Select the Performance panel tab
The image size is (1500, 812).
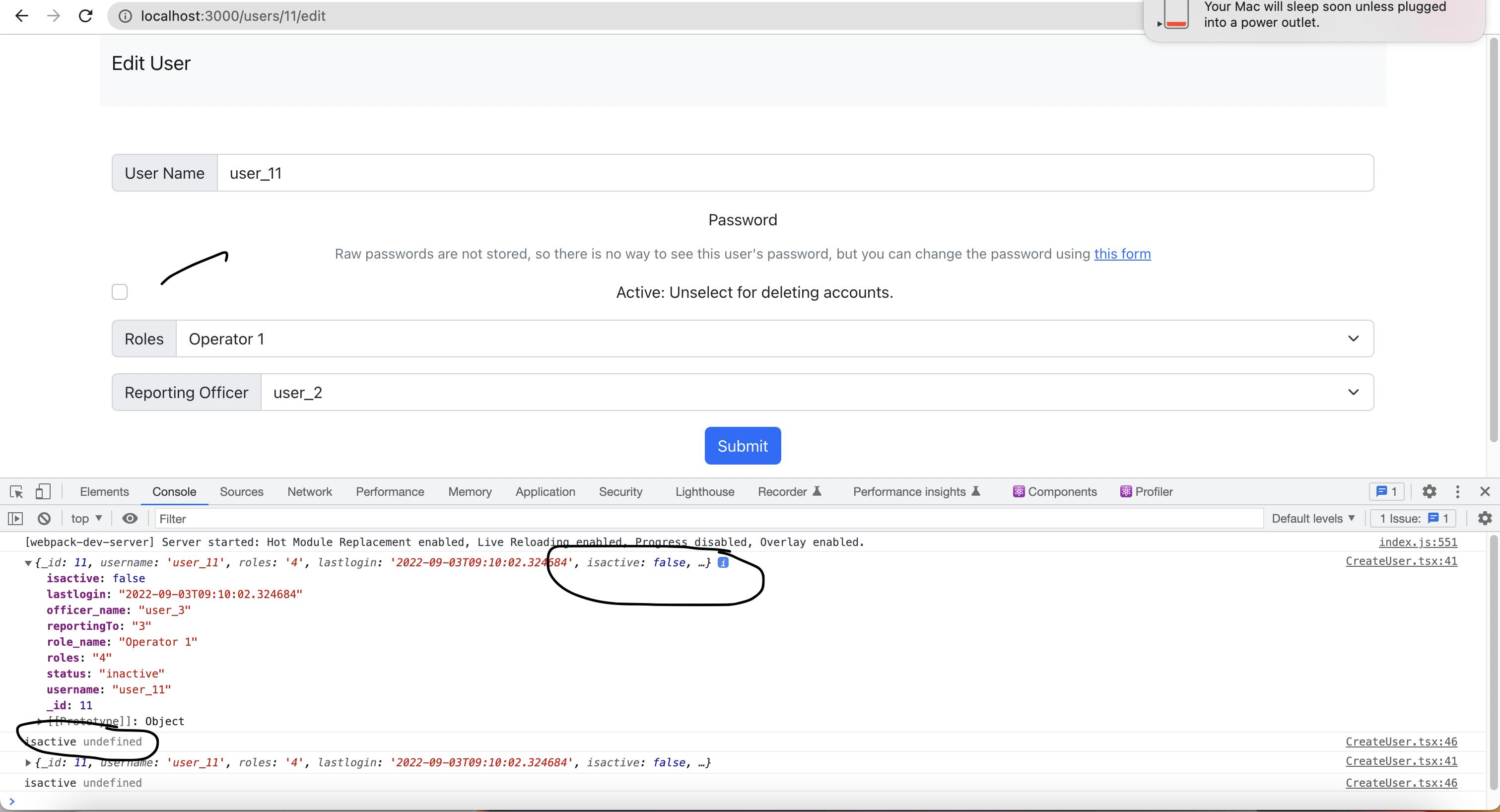click(x=389, y=491)
